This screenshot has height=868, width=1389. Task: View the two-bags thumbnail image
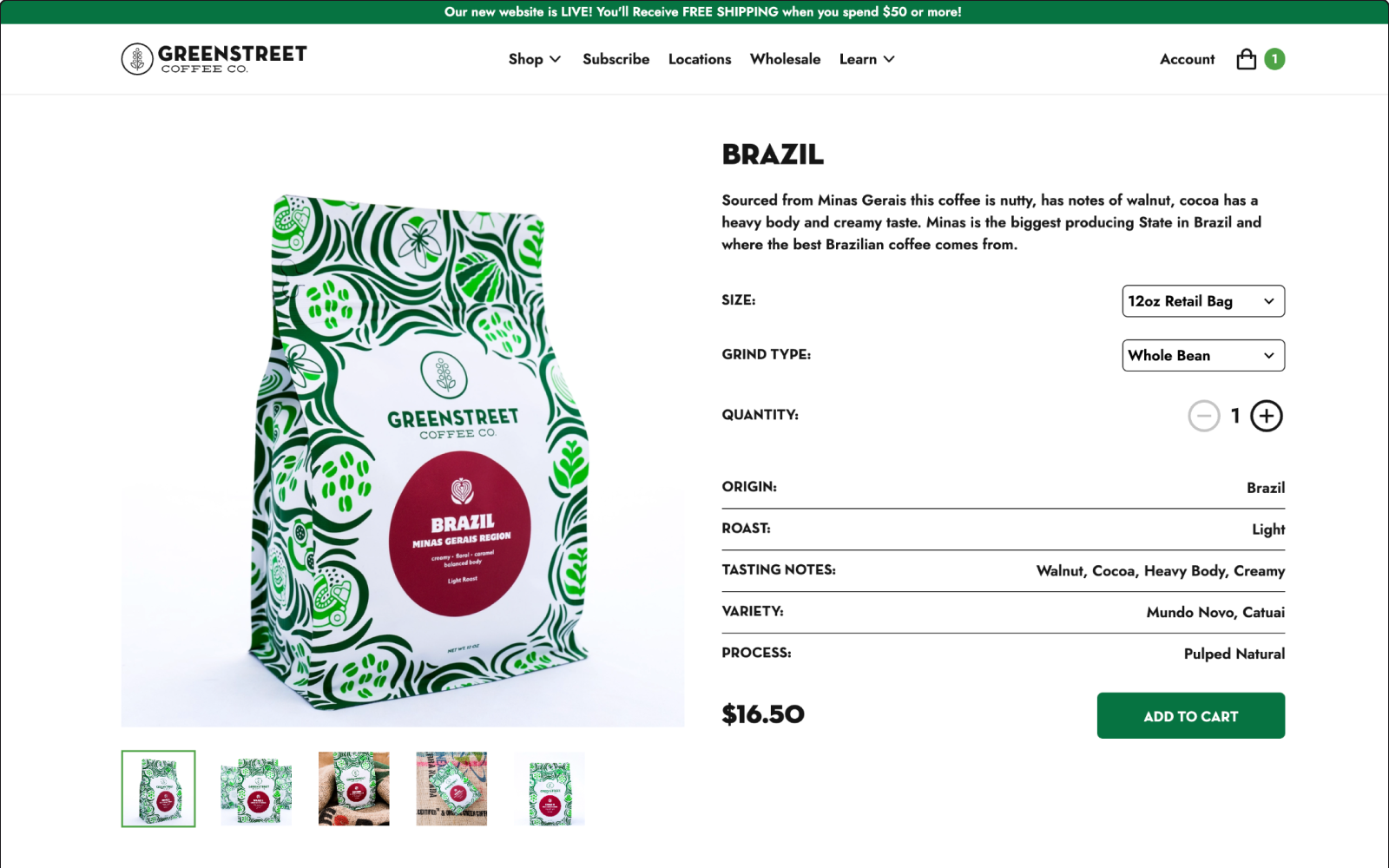(256, 788)
